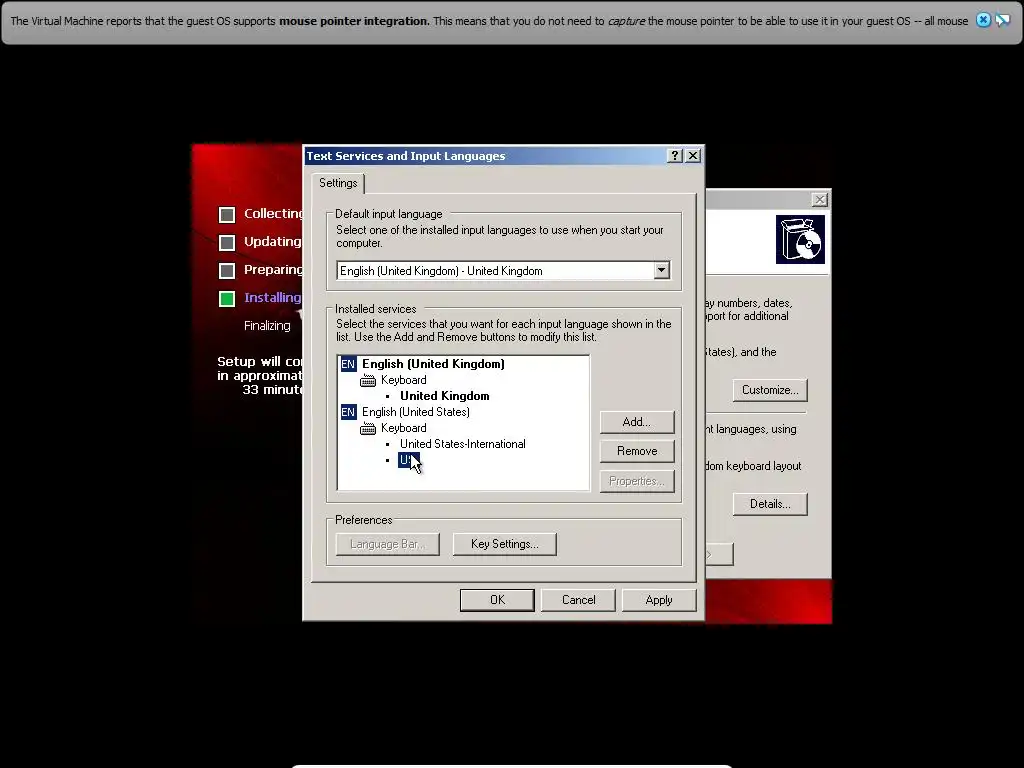This screenshot has height=768, width=1024.
Task: Click the Updating setup step indicator
Action: click(x=227, y=243)
